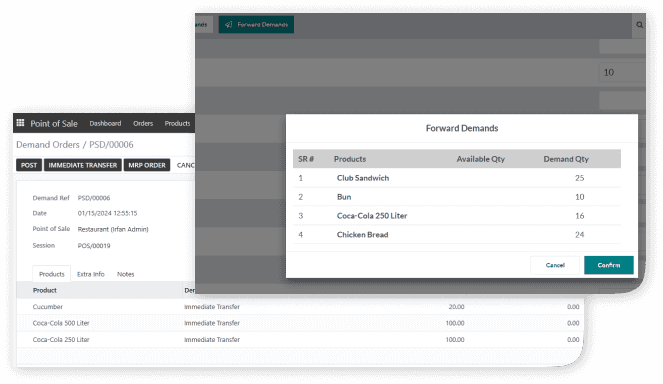Click Product column header in order lines

pyautogui.click(x=44, y=290)
